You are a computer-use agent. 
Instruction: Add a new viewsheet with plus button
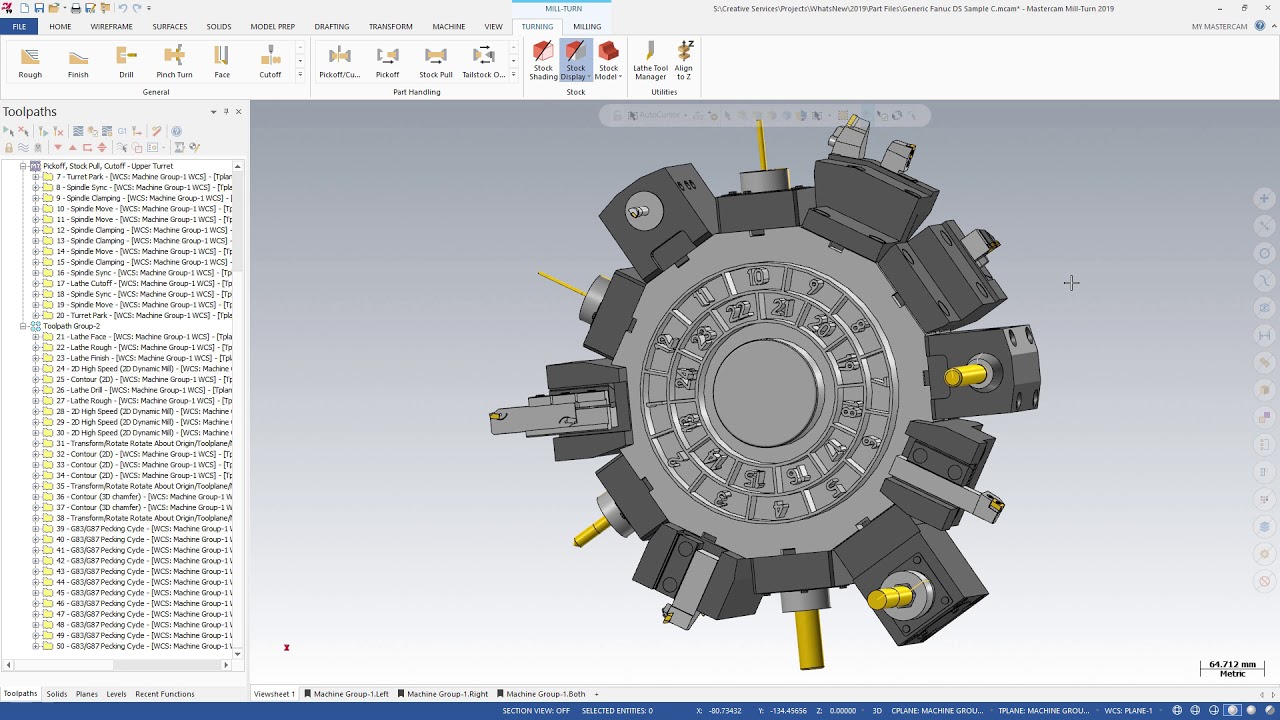tap(597, 694)
